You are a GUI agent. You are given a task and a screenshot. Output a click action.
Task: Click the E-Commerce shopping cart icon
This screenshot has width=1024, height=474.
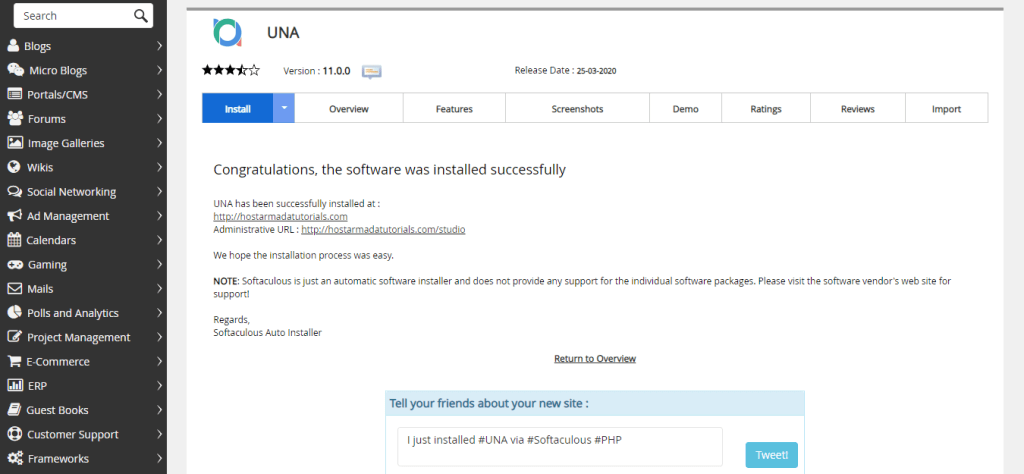point(14,361)
